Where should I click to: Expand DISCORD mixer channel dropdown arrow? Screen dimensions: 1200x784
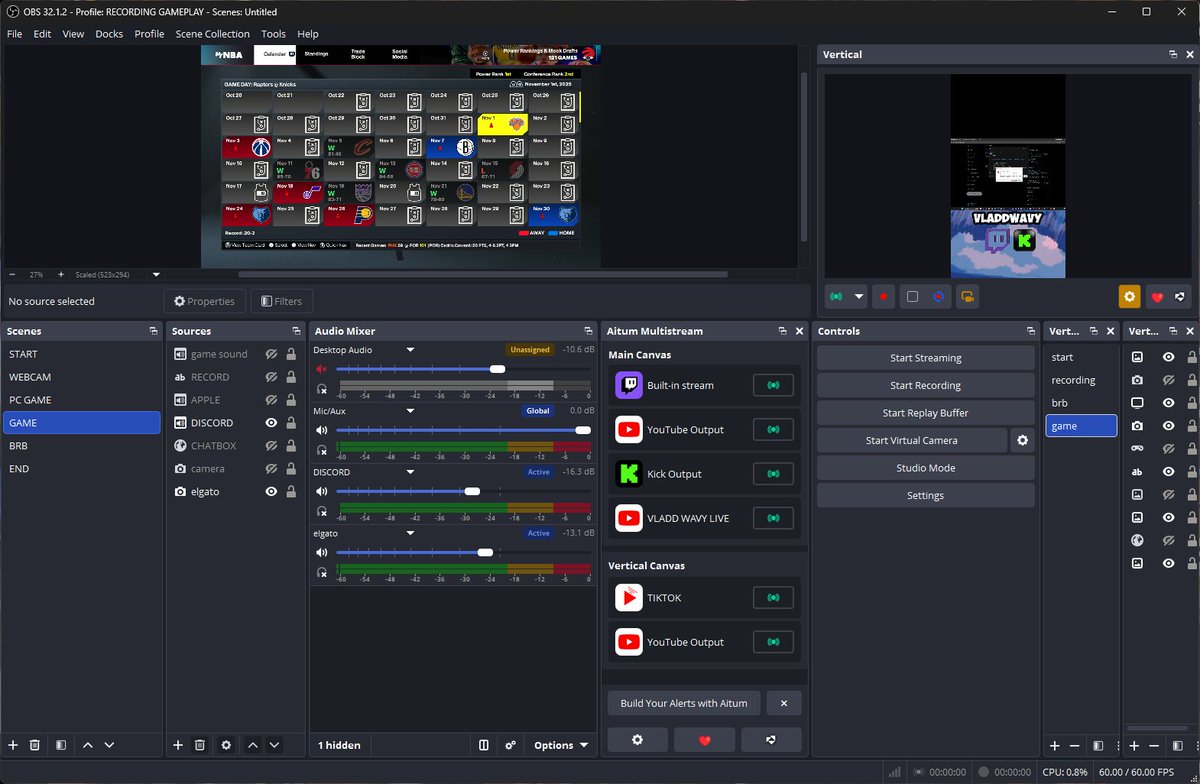pyautogui.click(x=410, y=472)
